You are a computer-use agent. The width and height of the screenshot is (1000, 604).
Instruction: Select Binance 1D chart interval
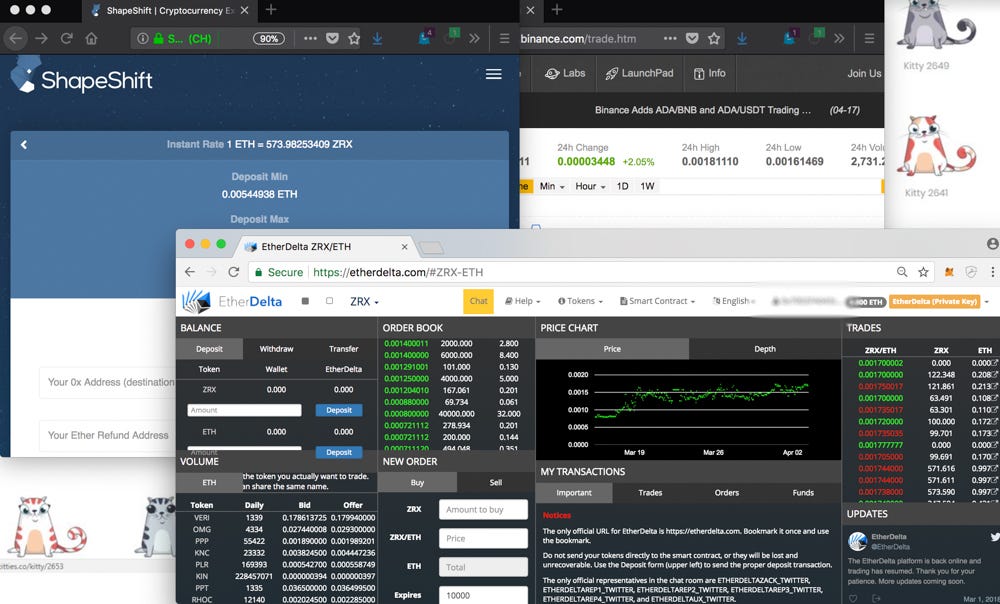[x=622, y=186]
